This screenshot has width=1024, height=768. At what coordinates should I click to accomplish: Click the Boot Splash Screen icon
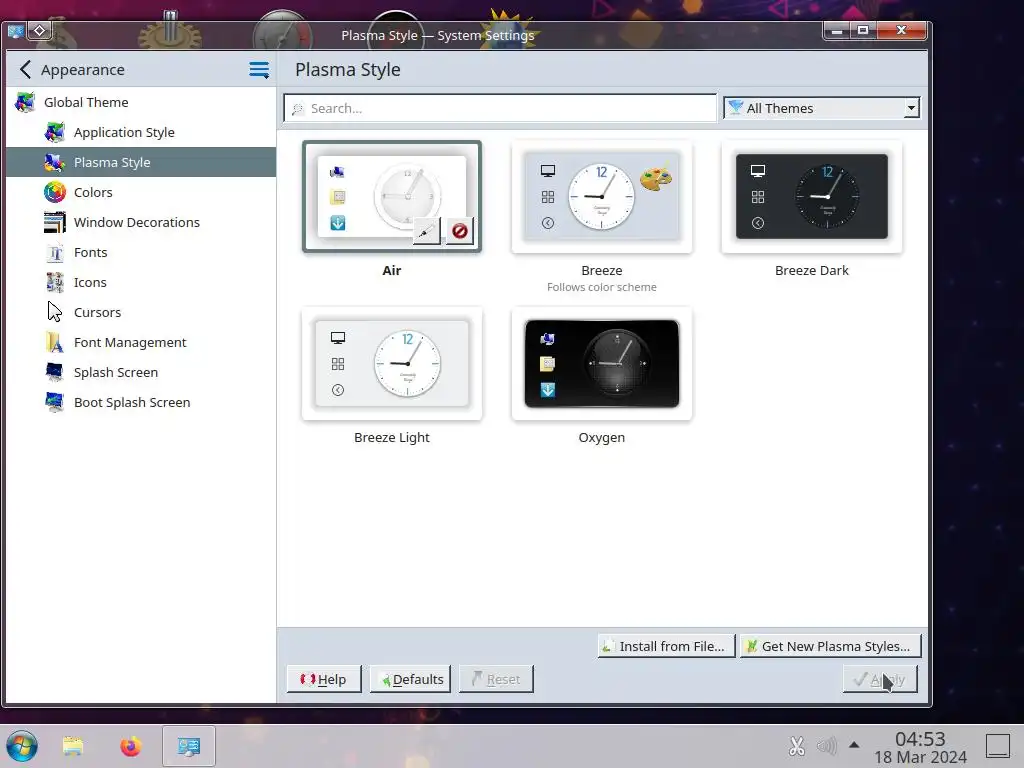55,402
